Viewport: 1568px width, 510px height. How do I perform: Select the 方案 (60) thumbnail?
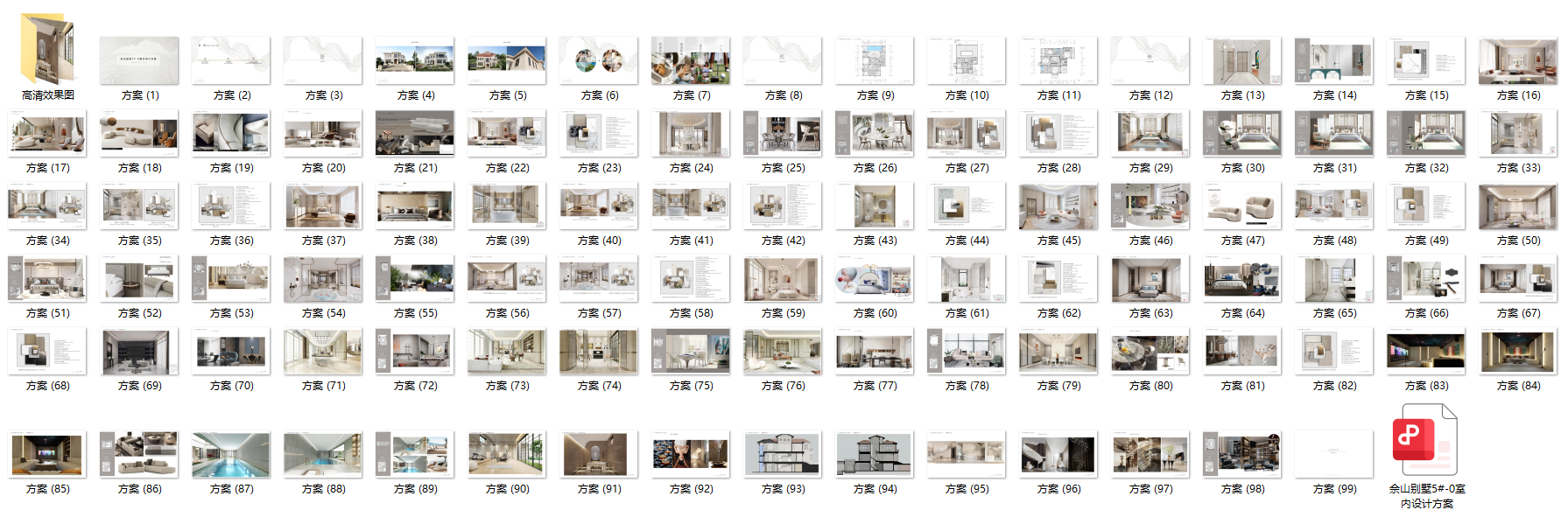(875, 278)
